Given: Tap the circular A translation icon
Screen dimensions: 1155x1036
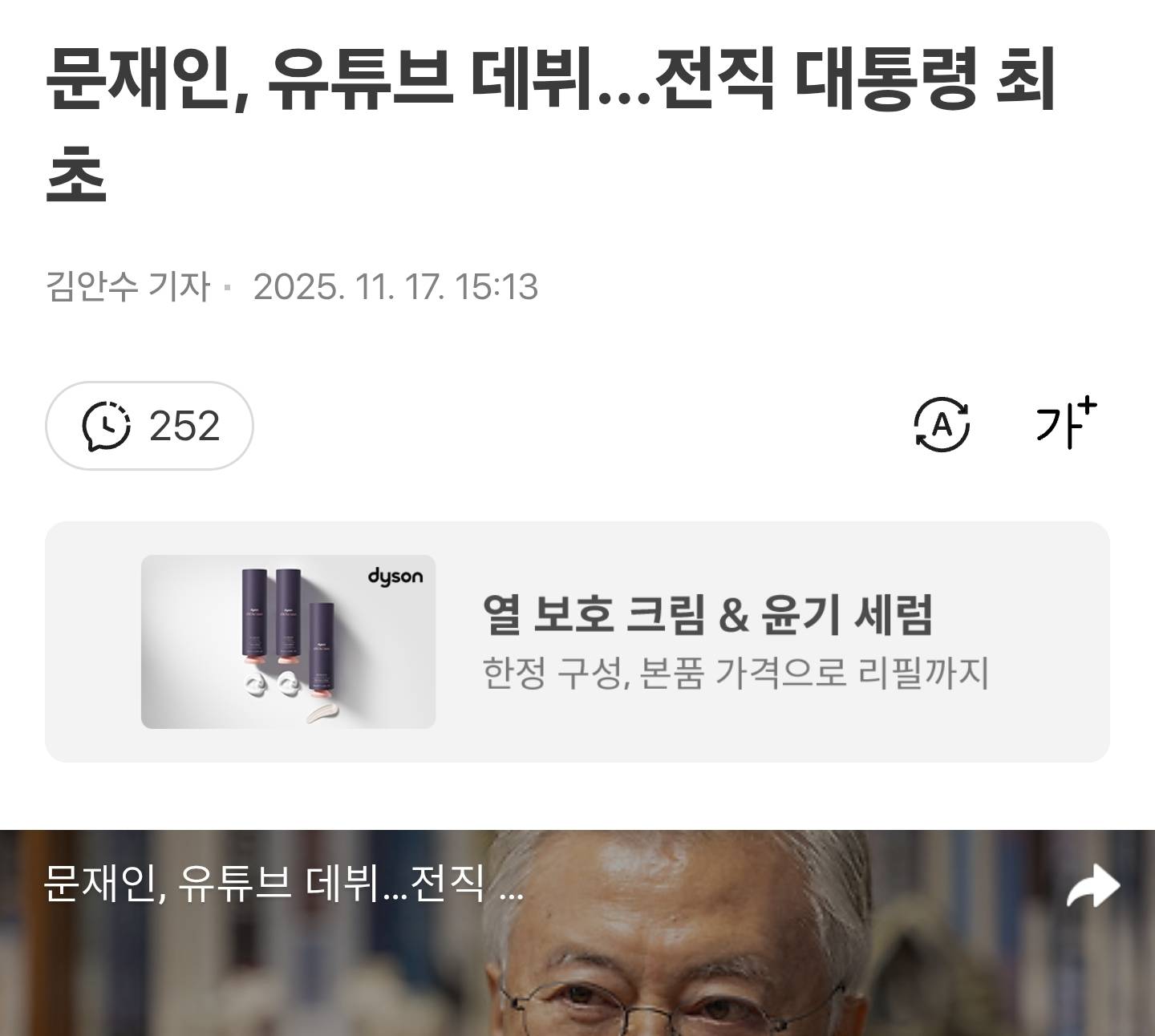Looking at the screenshot, I should pyautogui.click(x=942, y=423).
